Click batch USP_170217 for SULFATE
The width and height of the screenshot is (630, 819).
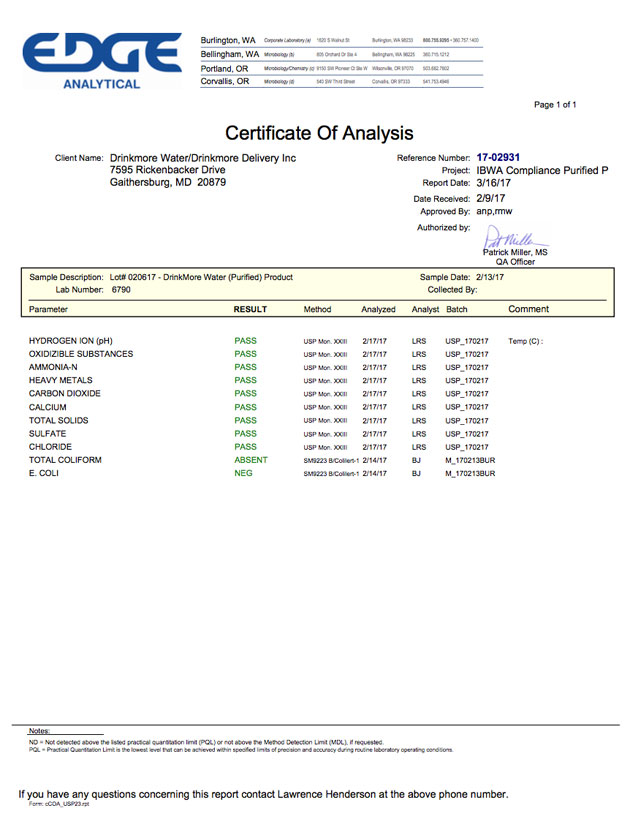click(467, 434)
